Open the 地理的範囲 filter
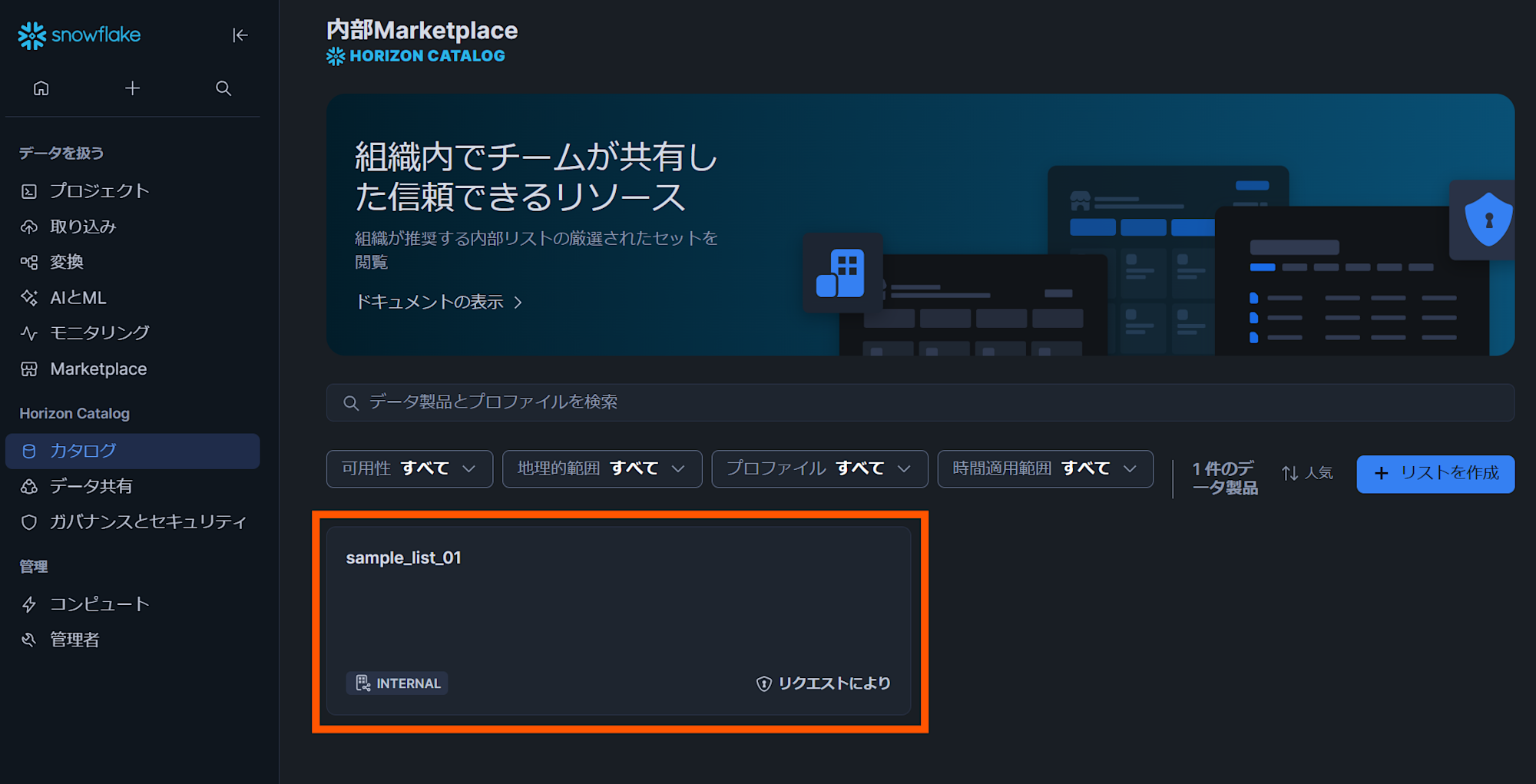Viewport: 1536px width, 784px height. coord(601,468)
